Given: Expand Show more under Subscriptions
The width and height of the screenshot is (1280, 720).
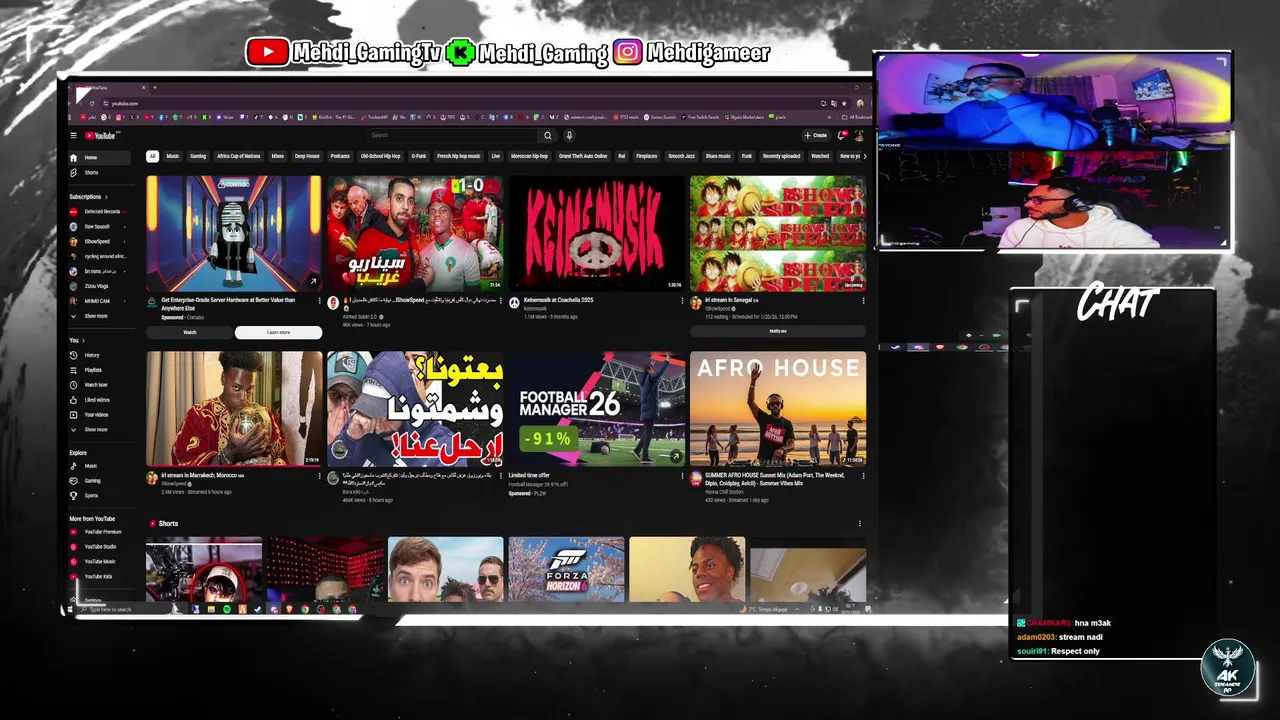Looking at the screenshot, I should [99, 316].
